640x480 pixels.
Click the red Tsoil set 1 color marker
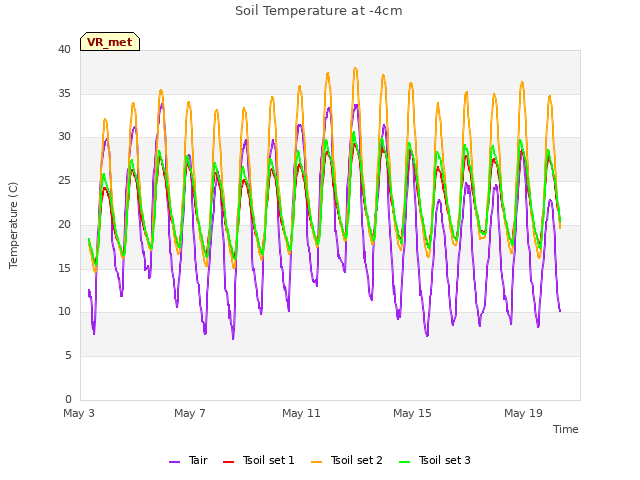point(228,462)
